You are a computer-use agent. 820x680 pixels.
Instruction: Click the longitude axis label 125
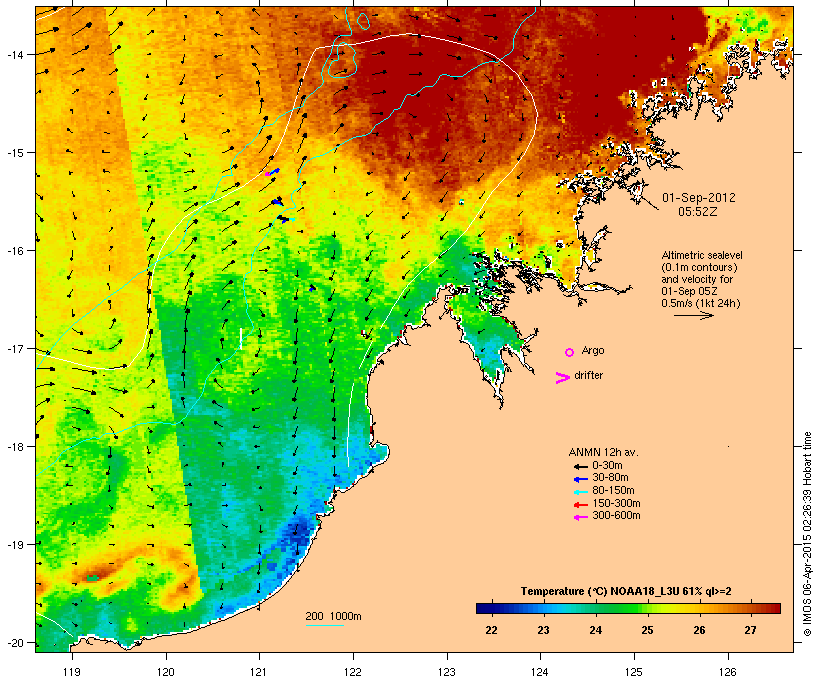[x=634, y=672]
